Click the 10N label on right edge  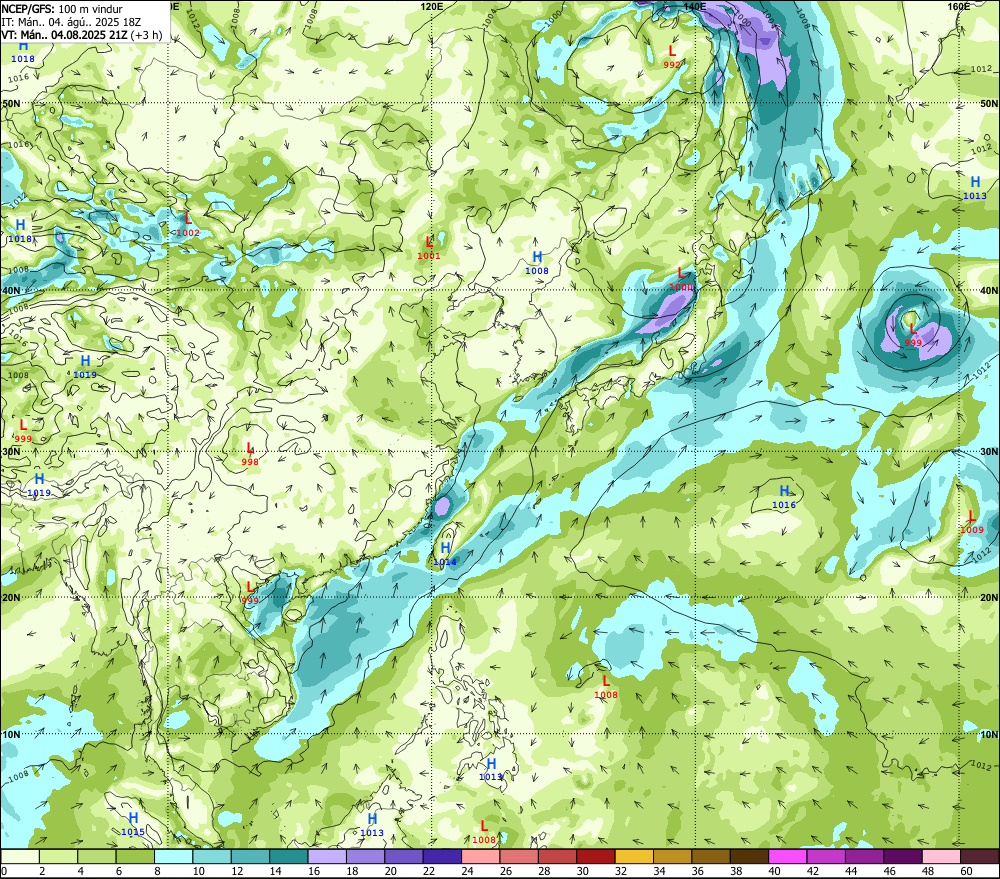click(x=989, y=734)
